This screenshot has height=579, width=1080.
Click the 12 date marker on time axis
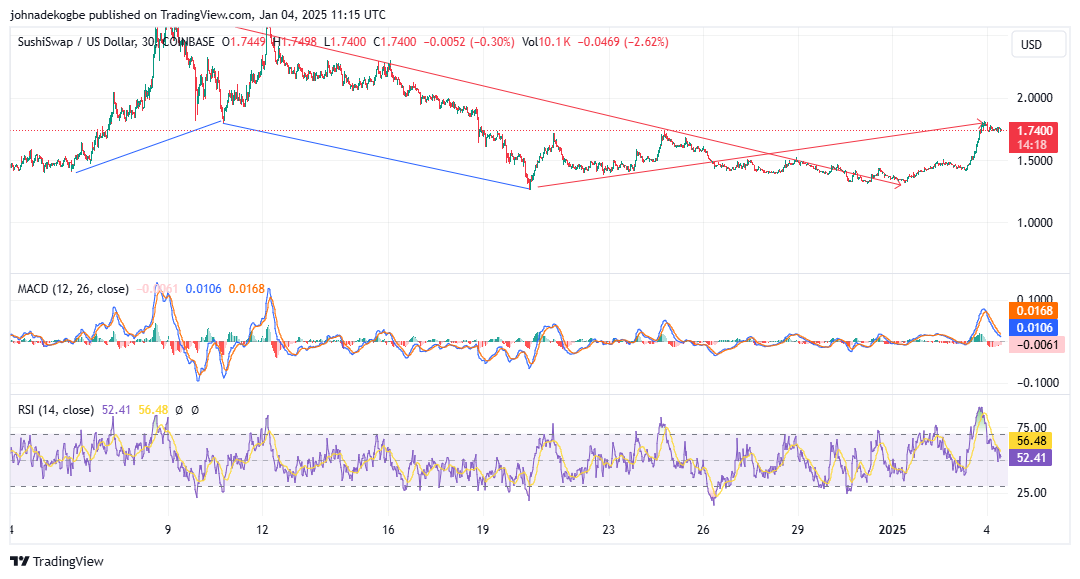click(262, 530)
